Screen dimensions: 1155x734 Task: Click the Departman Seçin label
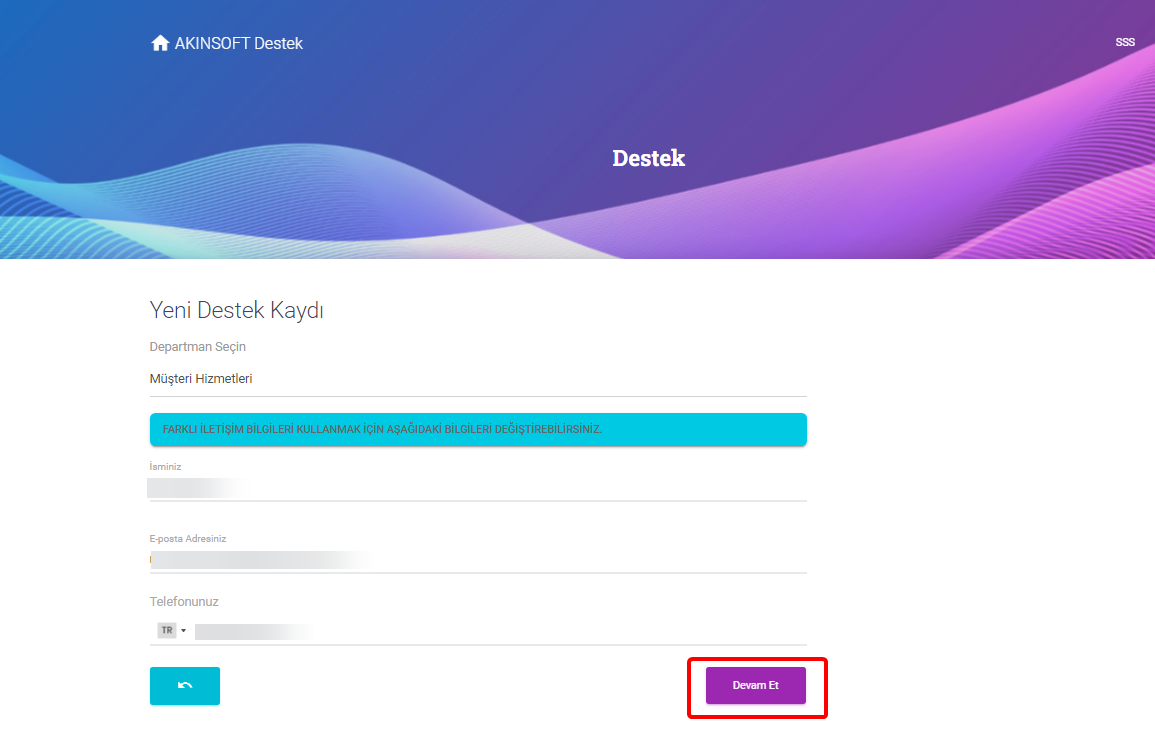coord(197,346)
